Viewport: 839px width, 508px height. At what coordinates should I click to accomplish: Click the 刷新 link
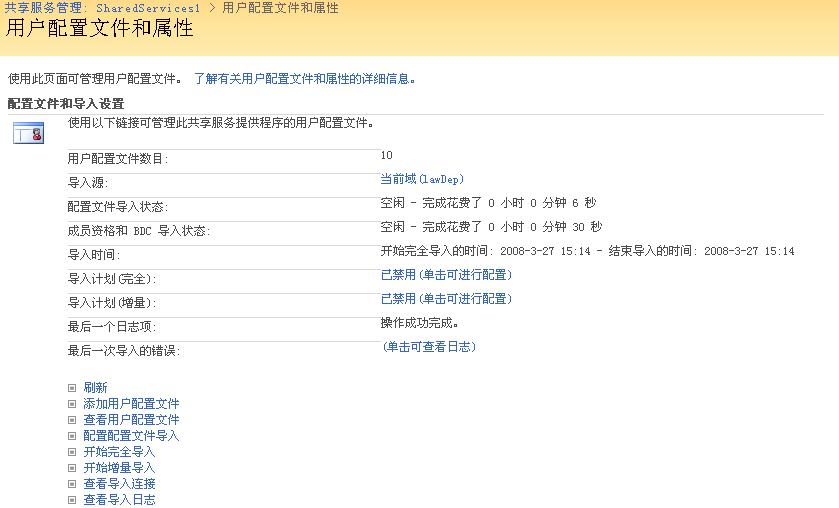tap(95, 388)
